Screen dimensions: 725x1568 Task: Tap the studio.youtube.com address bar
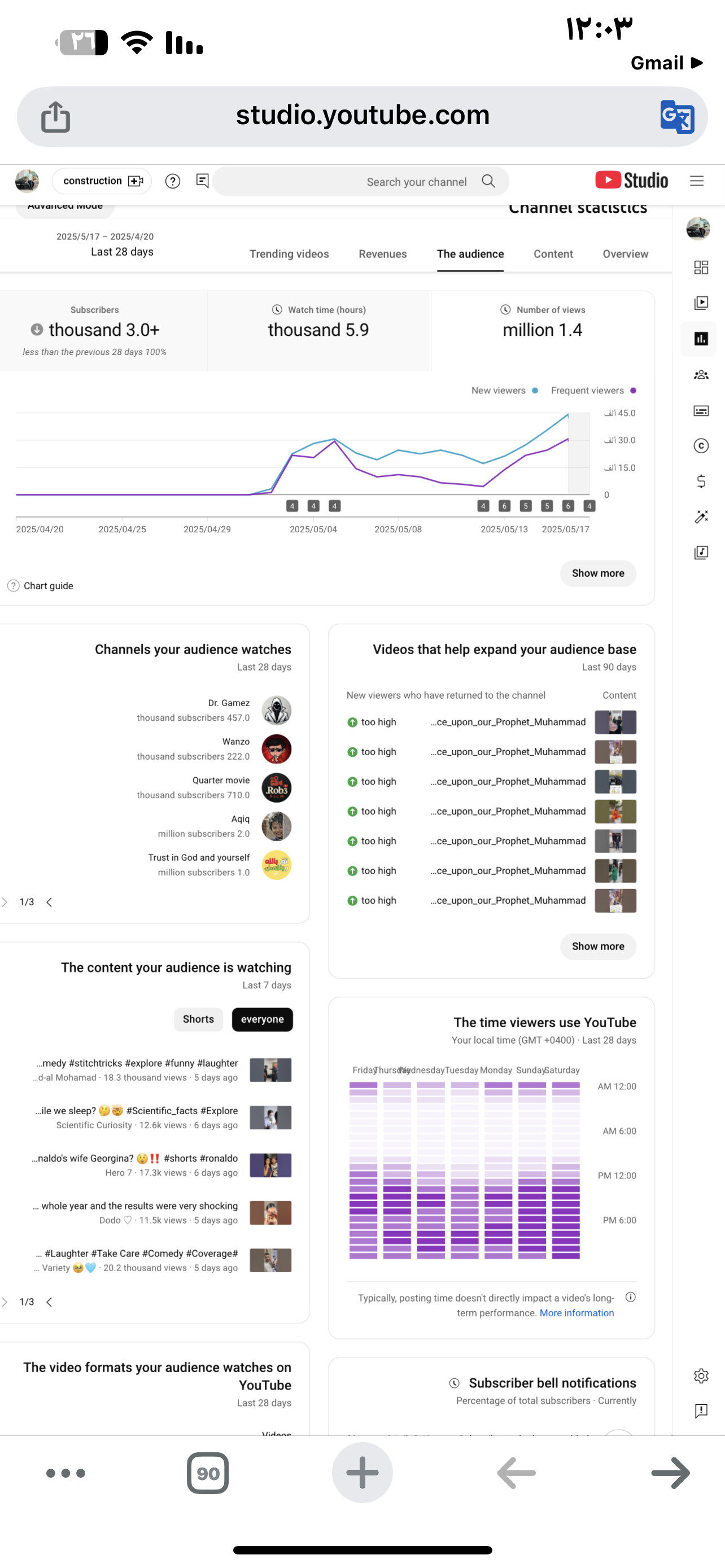(x=362, y=116)
